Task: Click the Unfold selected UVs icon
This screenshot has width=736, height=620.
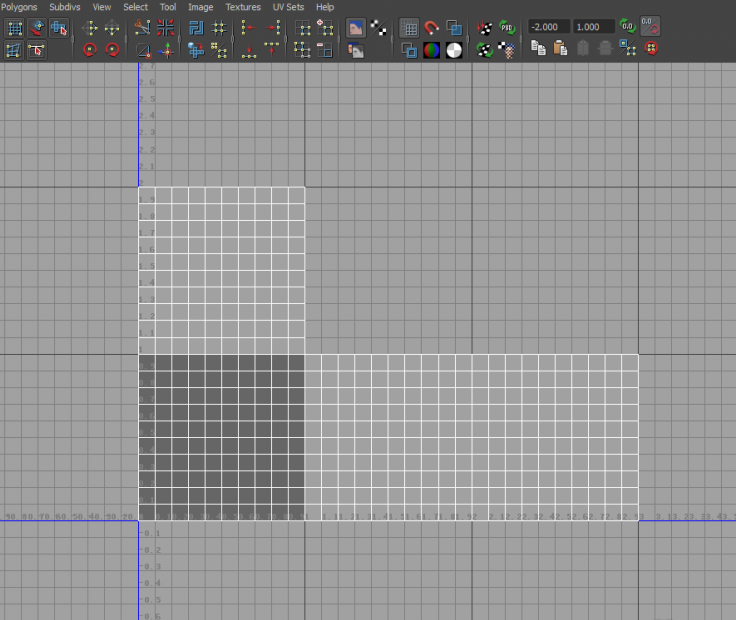Action: (219, 50)
